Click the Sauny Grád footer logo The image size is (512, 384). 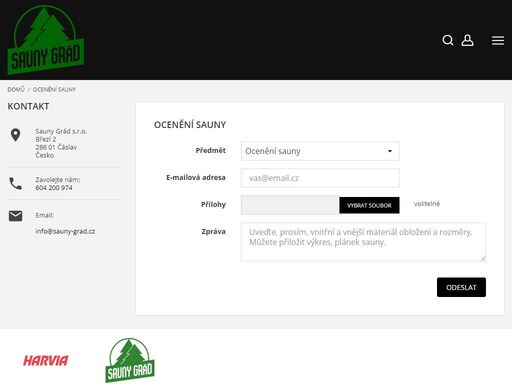coord(130,360)
